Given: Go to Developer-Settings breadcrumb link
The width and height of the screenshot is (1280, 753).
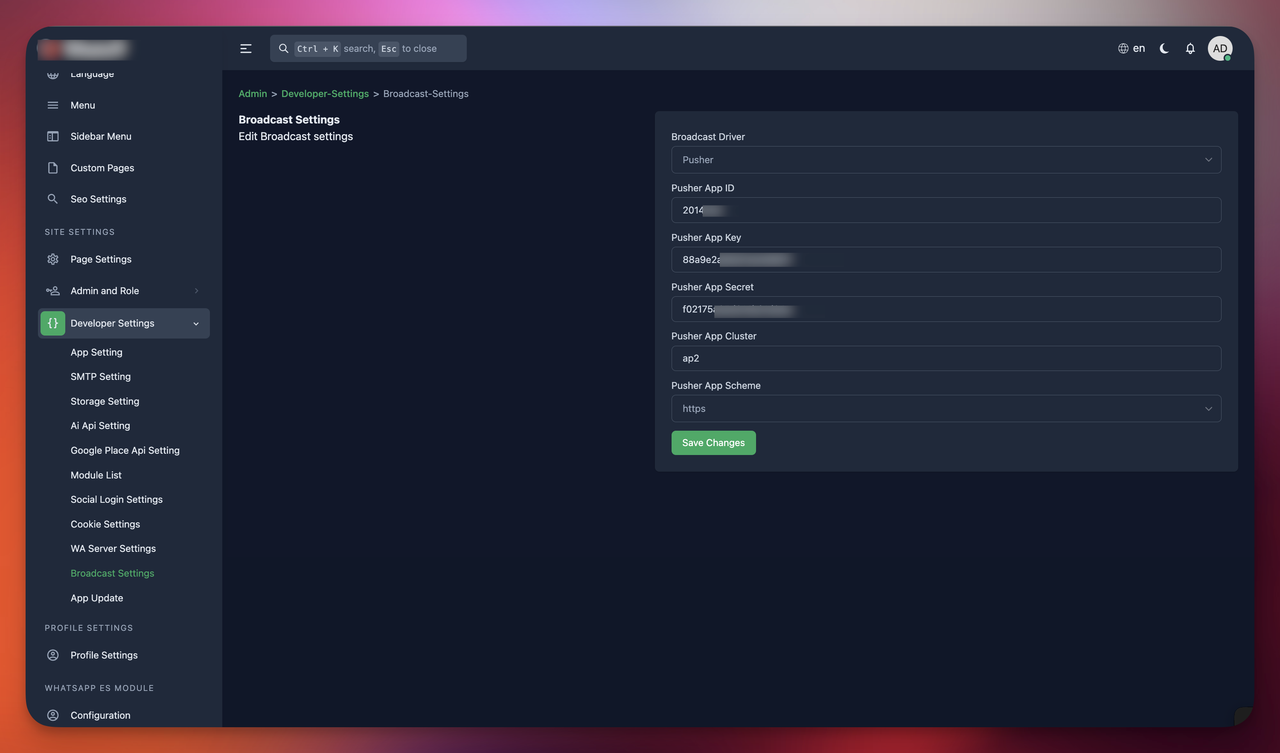Looking at the screenshot, I should [325, 94].
